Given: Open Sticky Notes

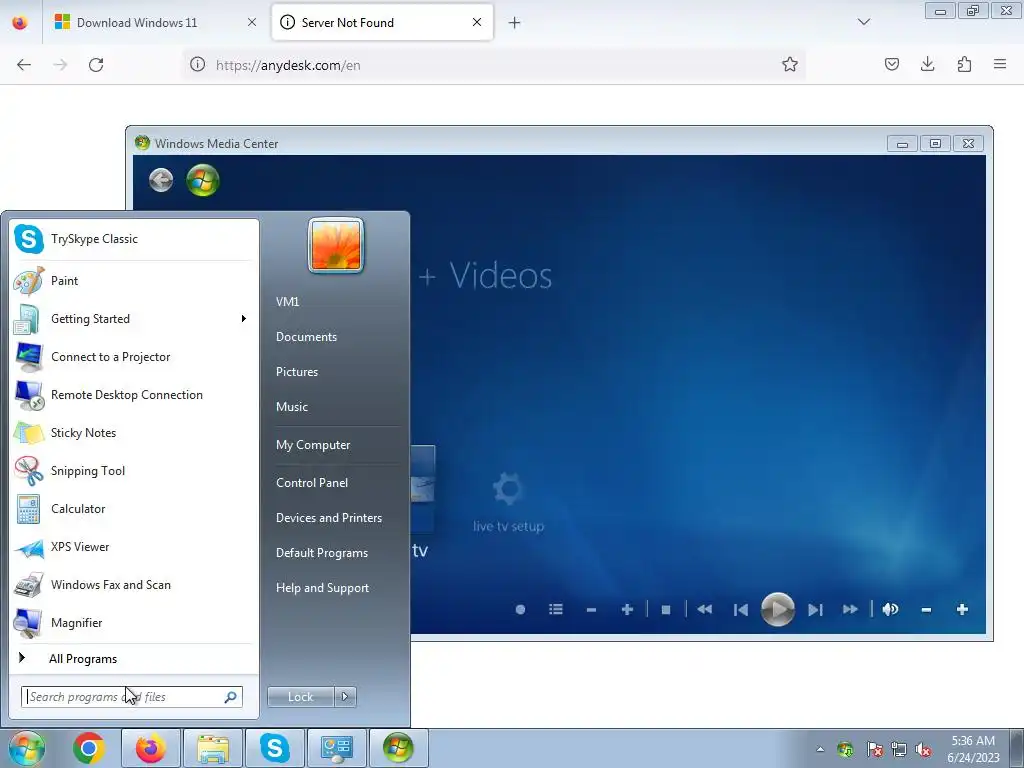Looking at the screenshot, I should 133,433.
